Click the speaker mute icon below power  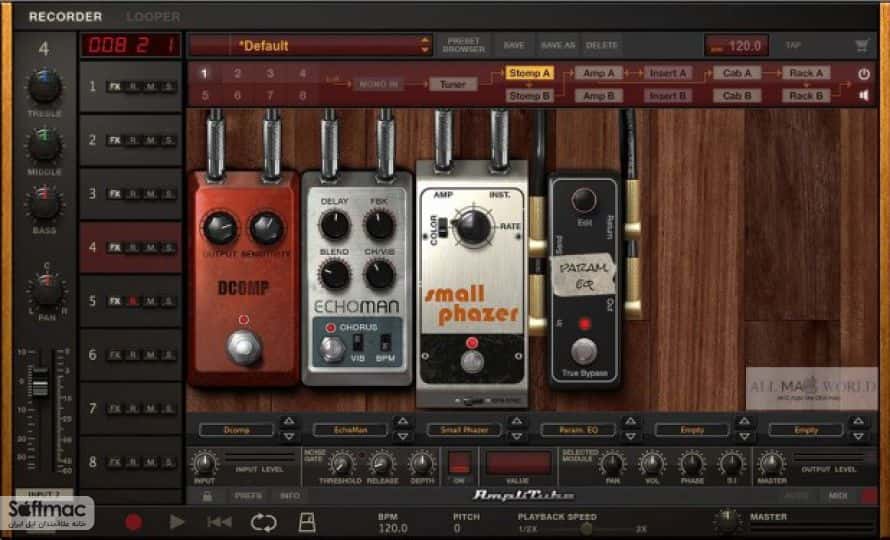click(863, 95)
